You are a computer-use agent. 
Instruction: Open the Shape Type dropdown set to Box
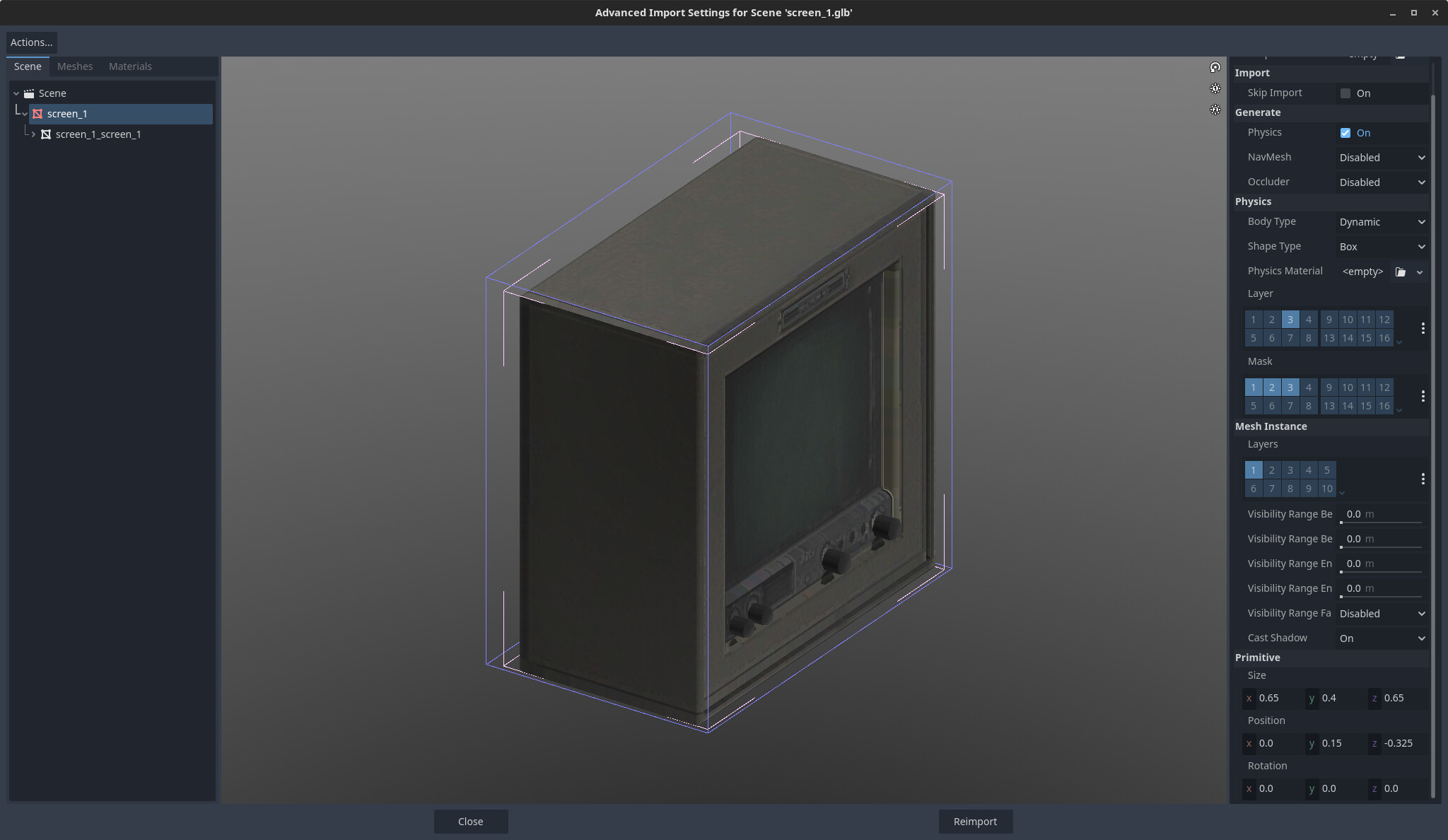[x=1382, y=247]
